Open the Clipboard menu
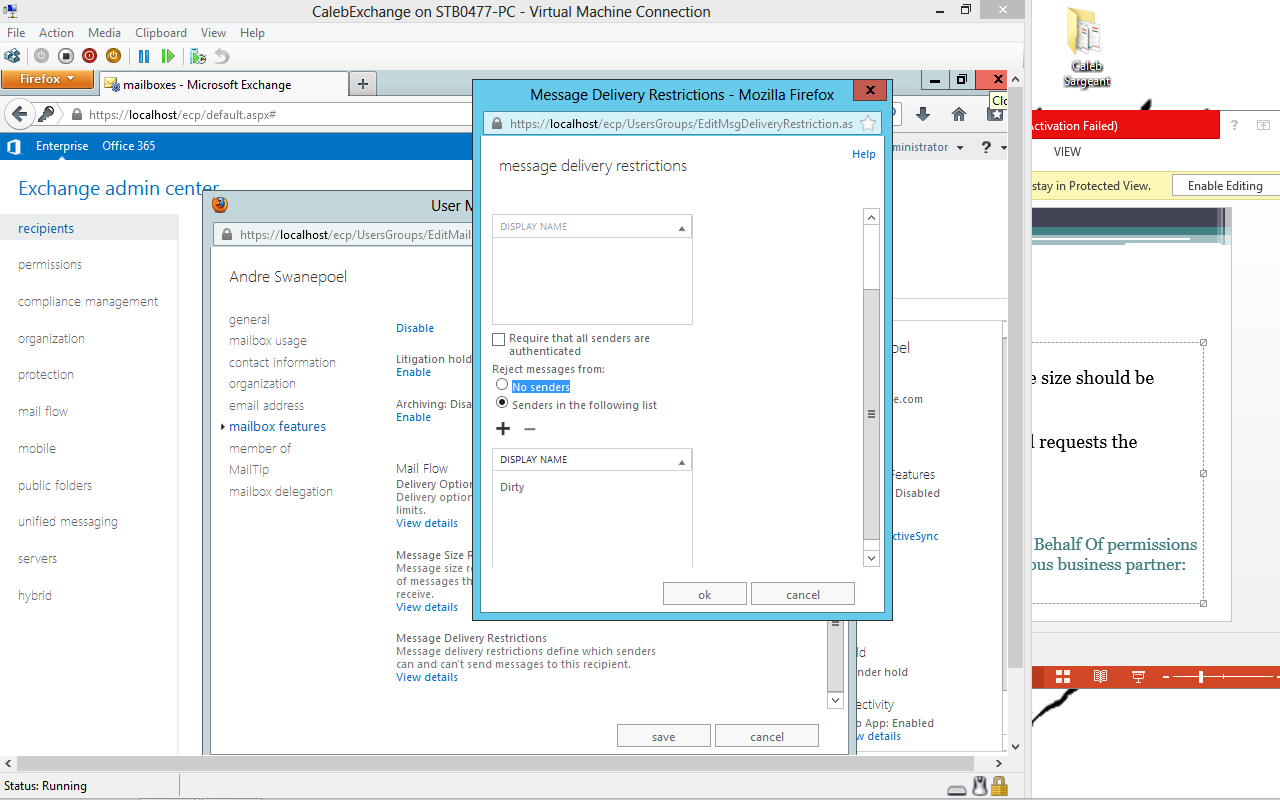This screenshot has height=800, width=1280. [x=160, y=33]
